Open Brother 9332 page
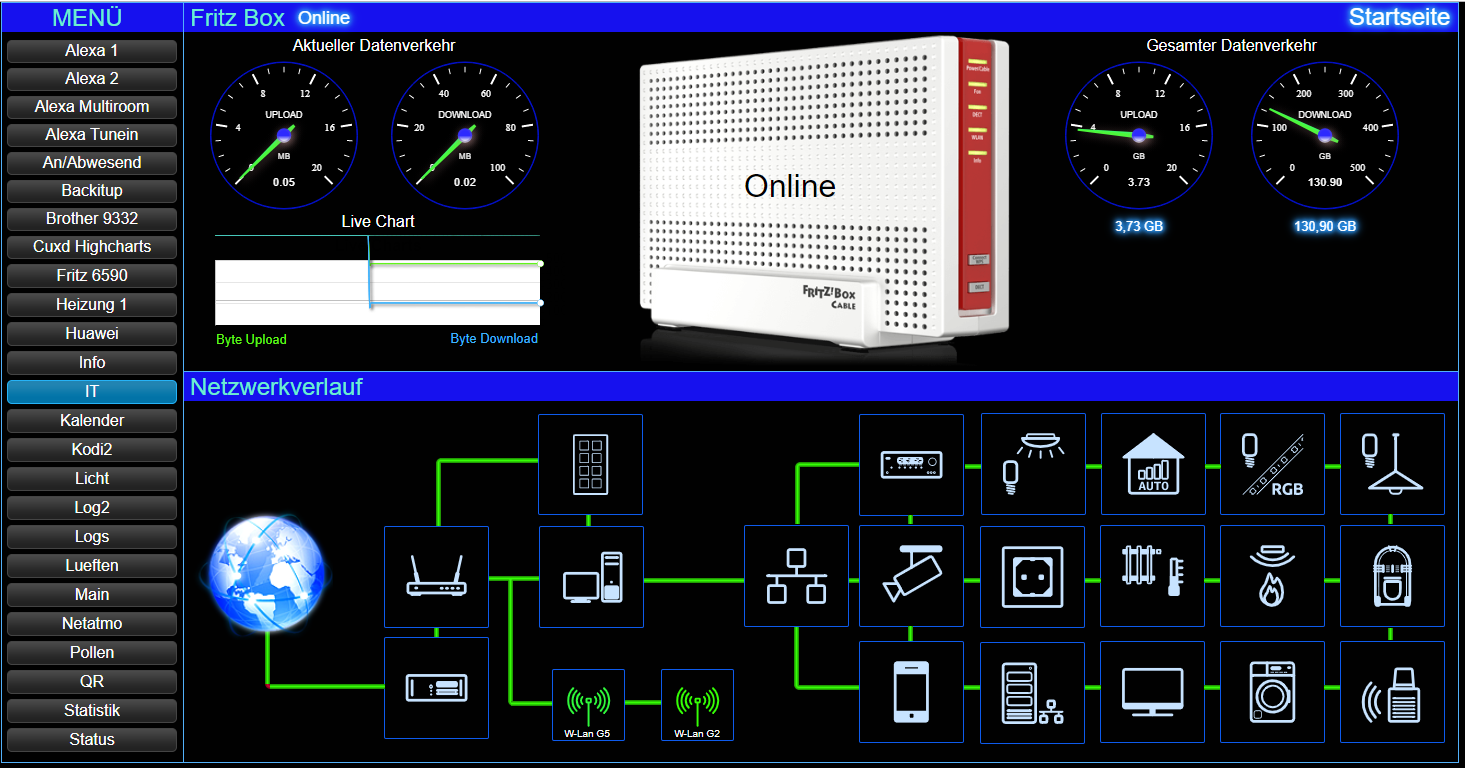Screen dimensions: 1465x768 (x=92, y=218)
